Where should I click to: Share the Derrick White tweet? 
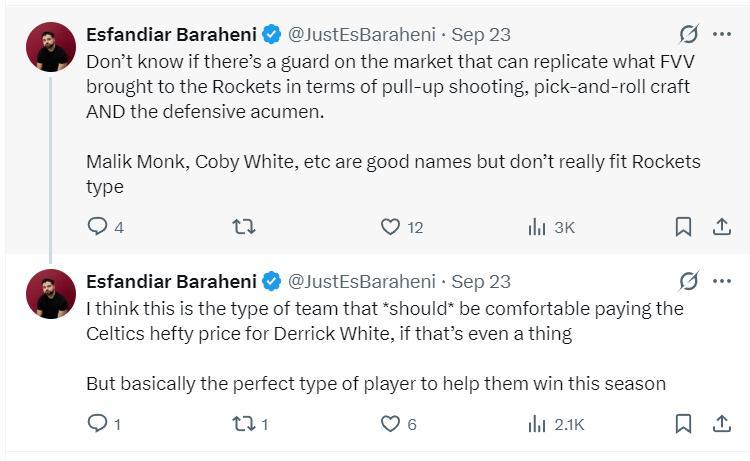[x=721, y=424]
